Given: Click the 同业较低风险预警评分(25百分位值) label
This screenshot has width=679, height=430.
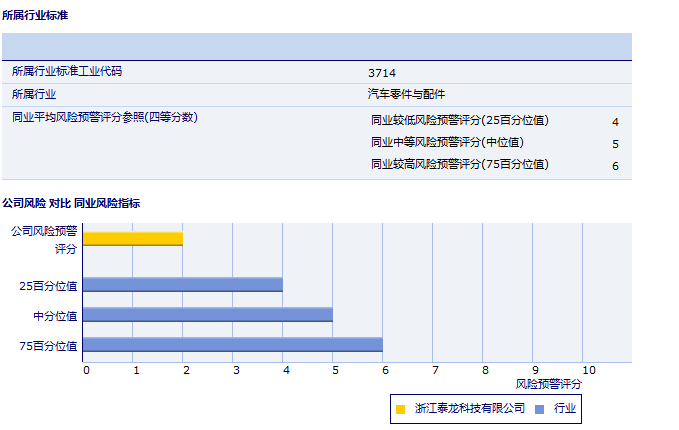Looking at the screenshot, I should (x=460, y=121).
